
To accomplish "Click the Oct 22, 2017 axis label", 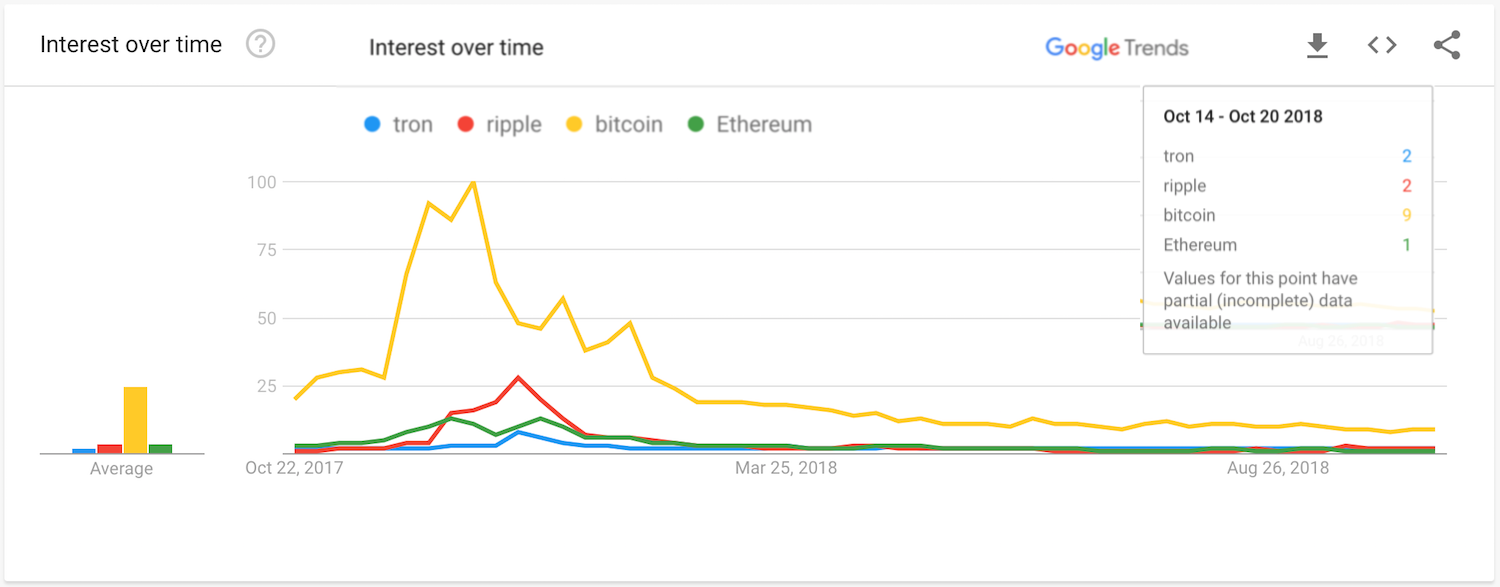I will [x=295, y=467].
